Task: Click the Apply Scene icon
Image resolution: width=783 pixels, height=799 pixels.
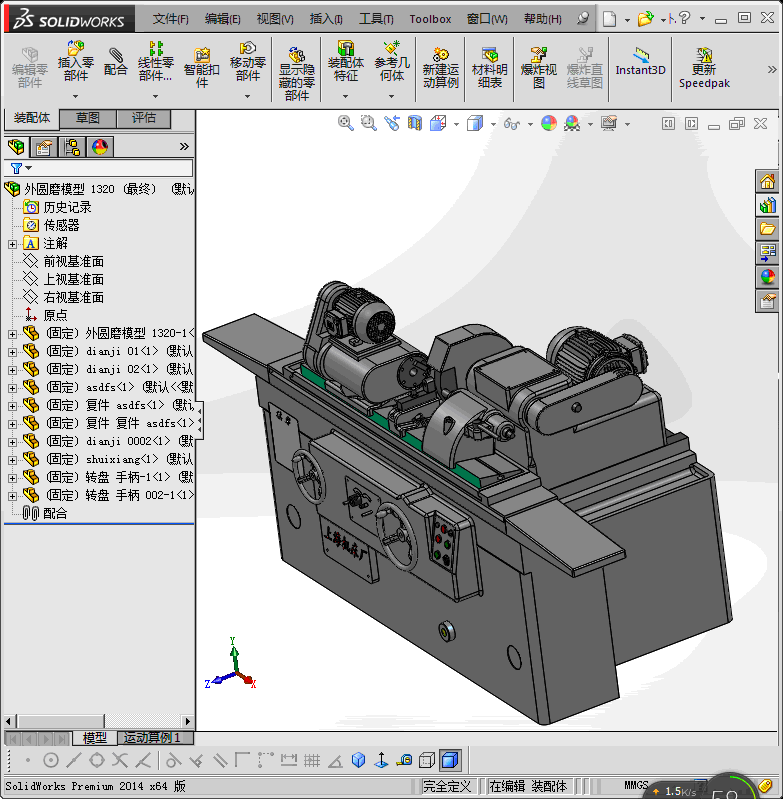Action: (572, 123)
